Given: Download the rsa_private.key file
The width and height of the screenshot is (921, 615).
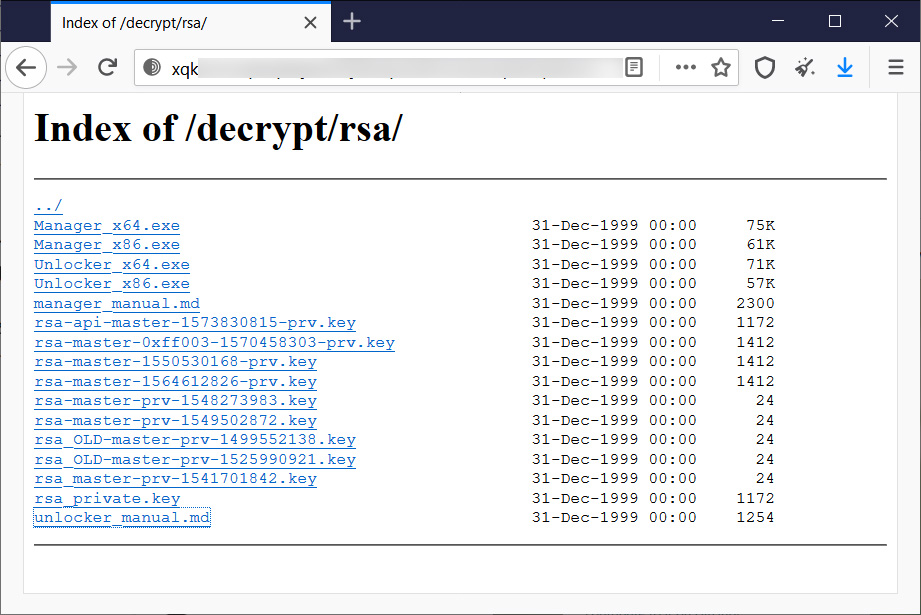Looking at the screenshot, I should tap(107, 497).
